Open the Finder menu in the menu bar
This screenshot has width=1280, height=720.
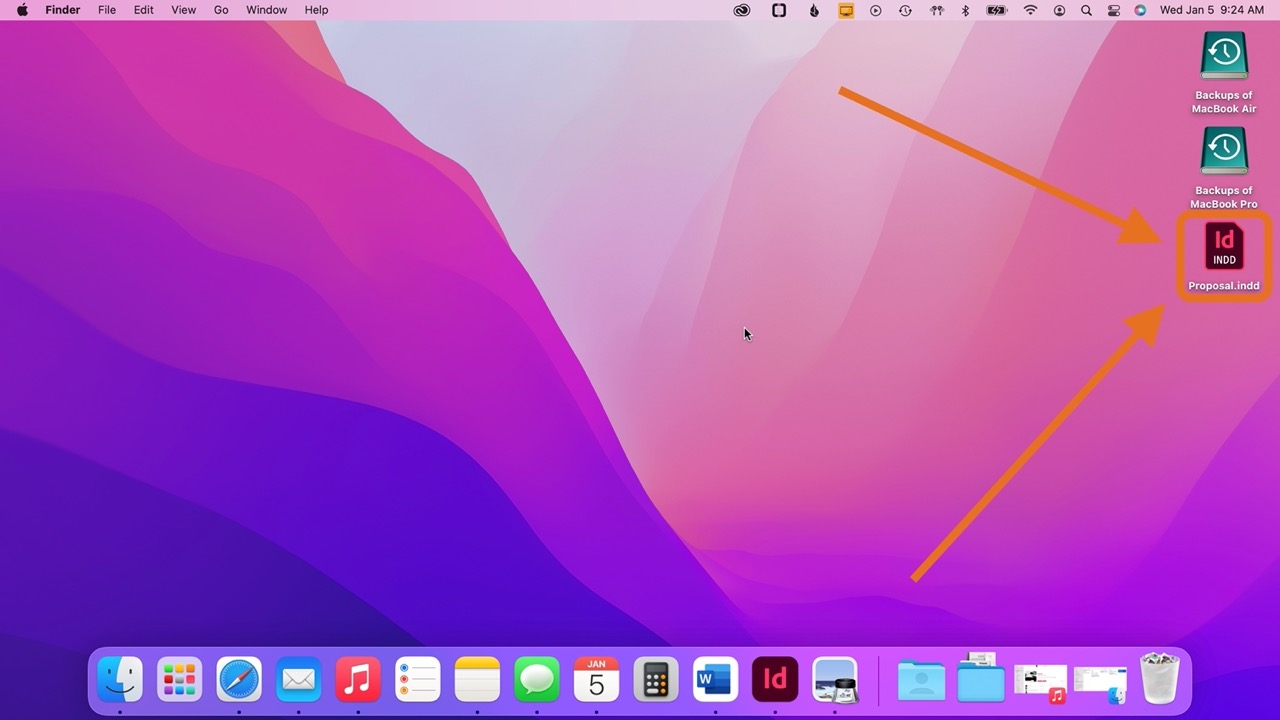tap(63, 10)
